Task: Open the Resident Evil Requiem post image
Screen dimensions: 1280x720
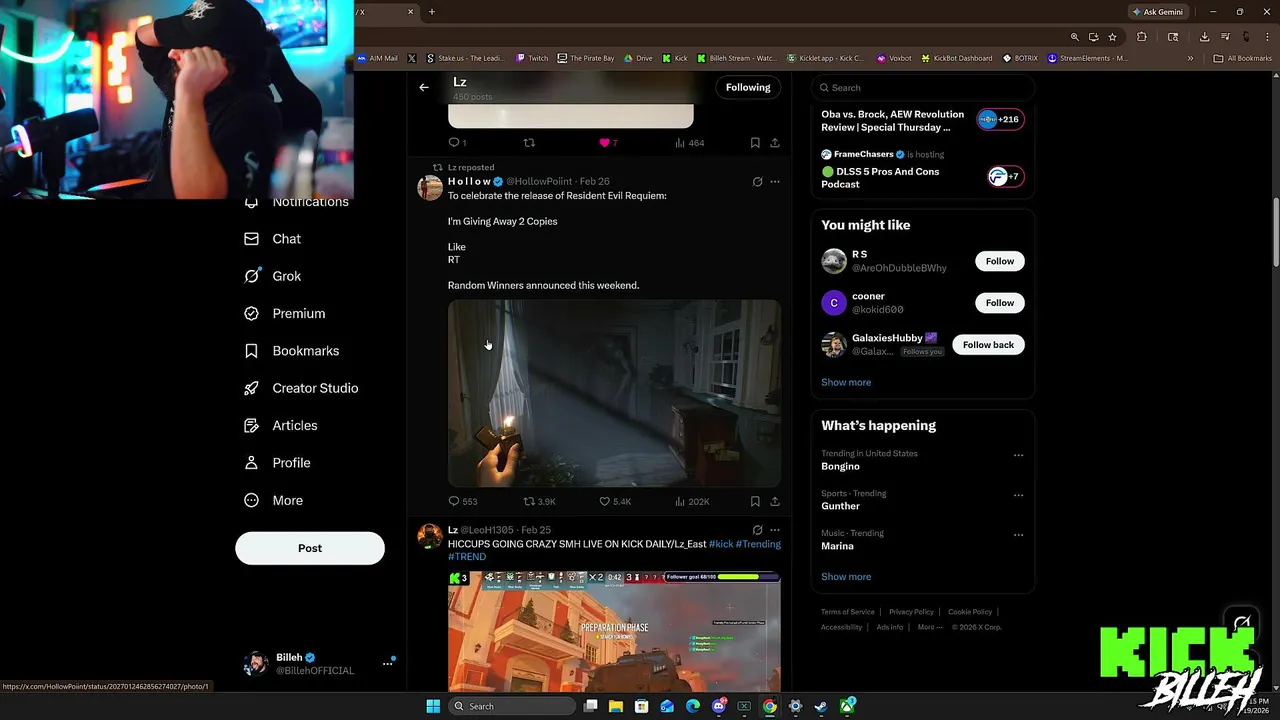Action: pos(614,393)
